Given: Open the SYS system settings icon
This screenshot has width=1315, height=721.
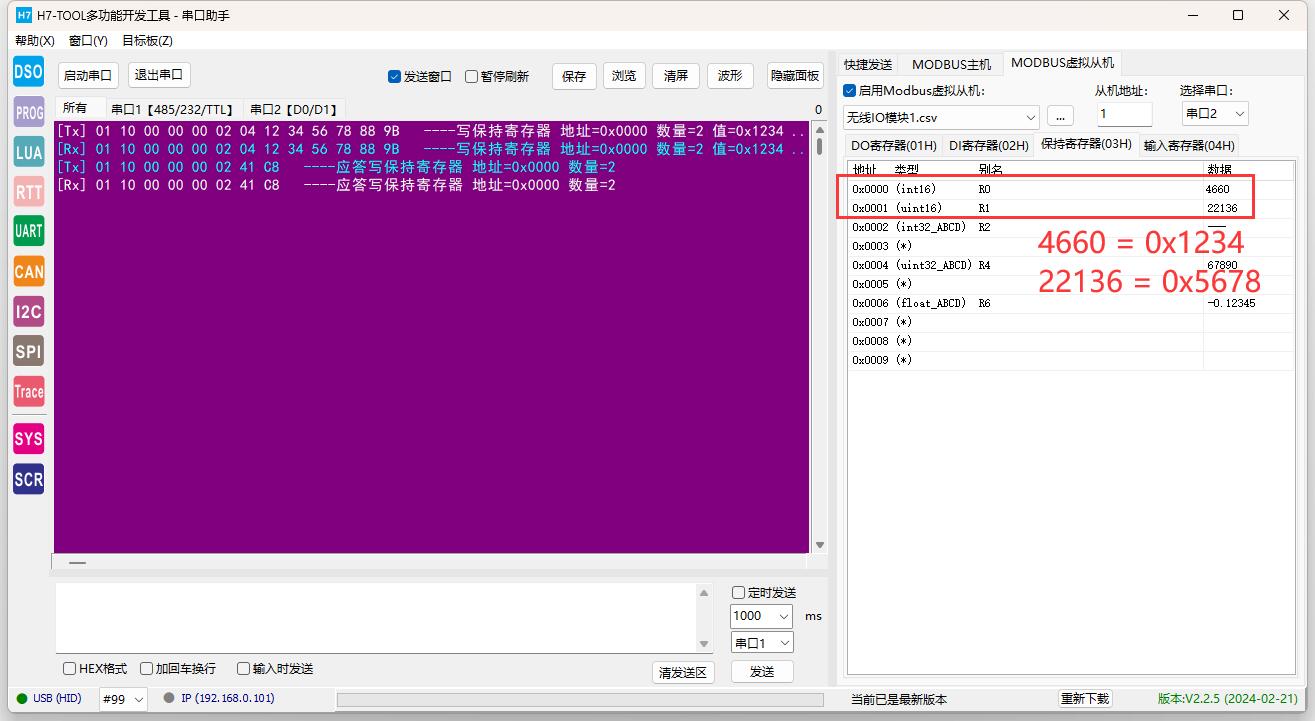Looking at the screenshot, I should pyautogui.click(x=28, y=438).
